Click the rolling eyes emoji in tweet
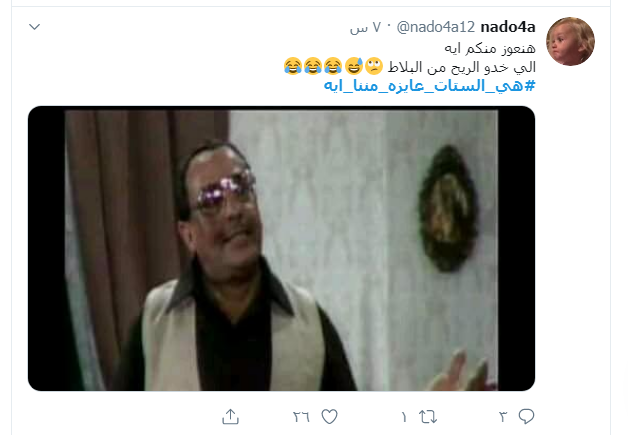The width and height of the screenshot is (628, 435). coord(374,66)
